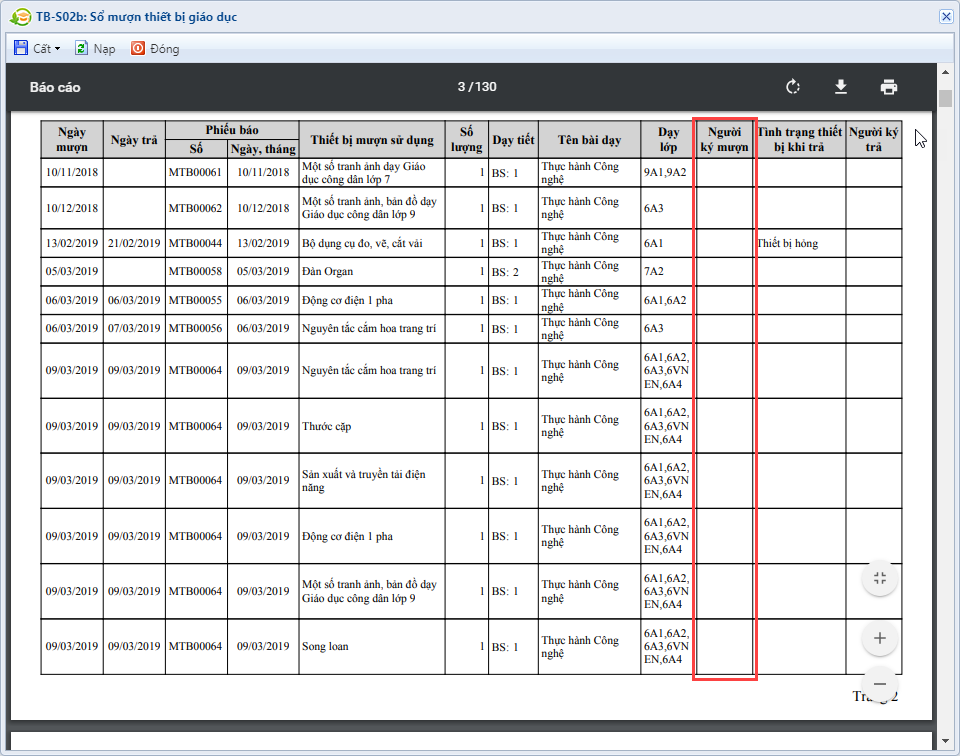The width and height of the screenshot is (960, 756).
Task: Click the scrollbar down arrow
Action: 945,741
